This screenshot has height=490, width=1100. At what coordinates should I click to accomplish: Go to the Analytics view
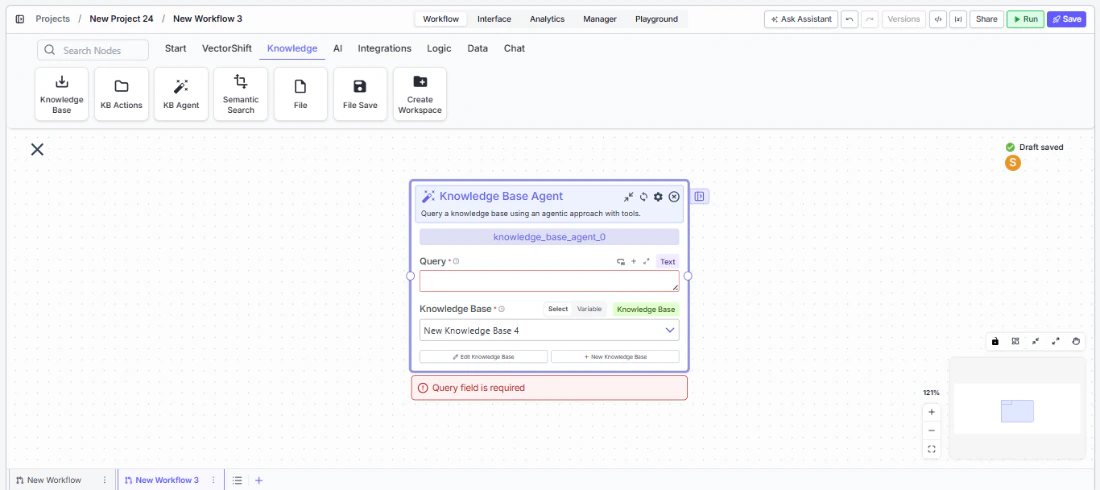click(x=547, y=19)
